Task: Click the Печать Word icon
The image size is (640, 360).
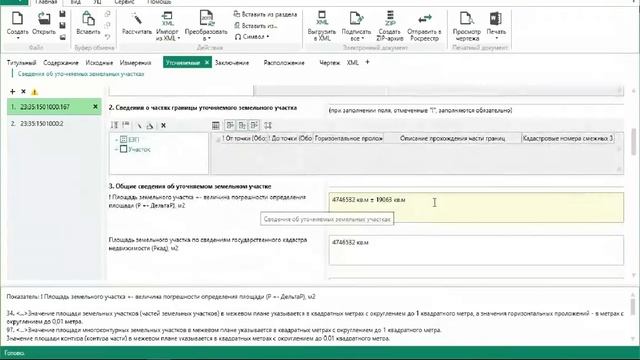Action: (x=496, y=19)
